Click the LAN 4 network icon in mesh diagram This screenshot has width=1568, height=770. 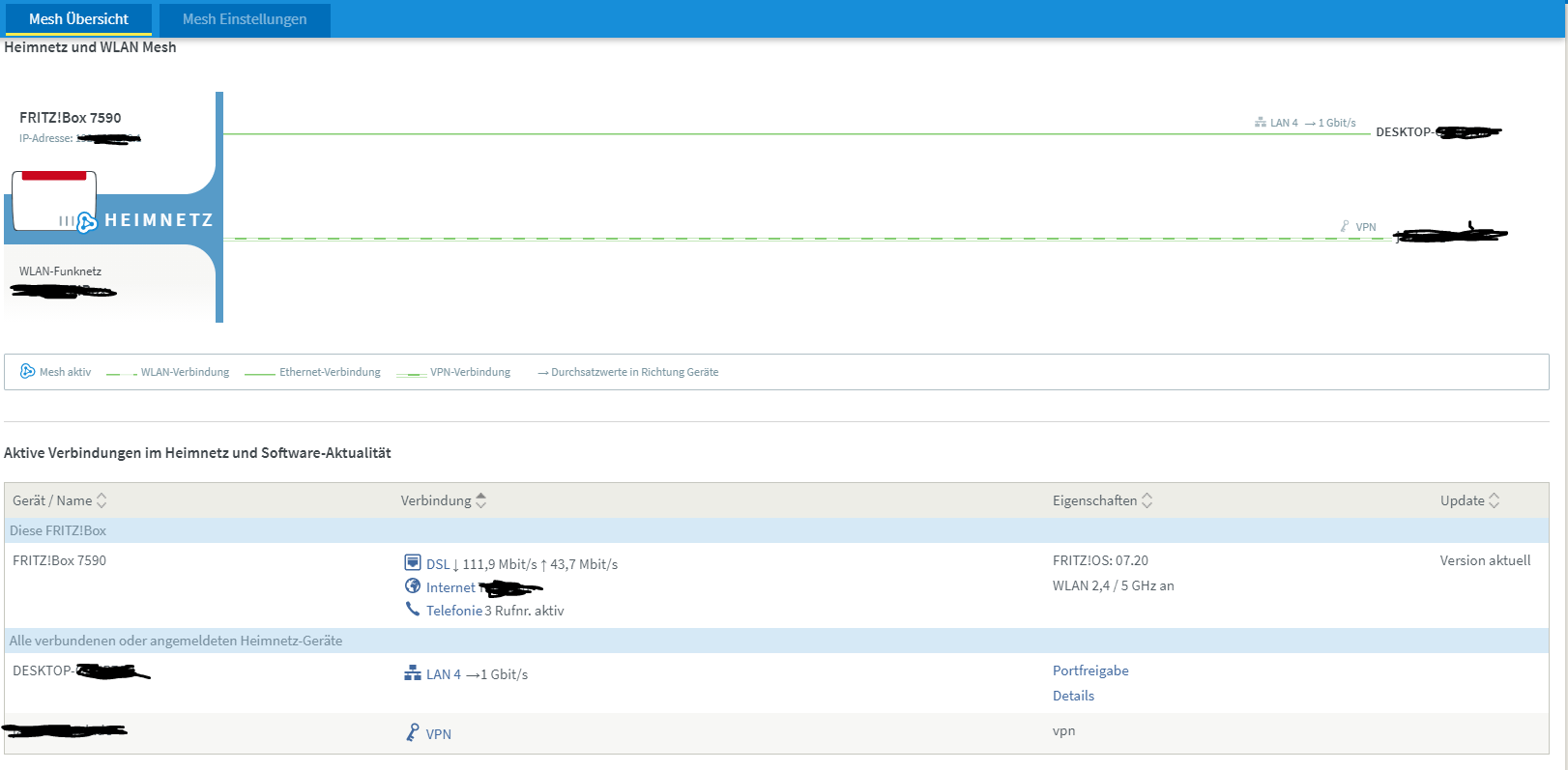[x=1261, y=123]
